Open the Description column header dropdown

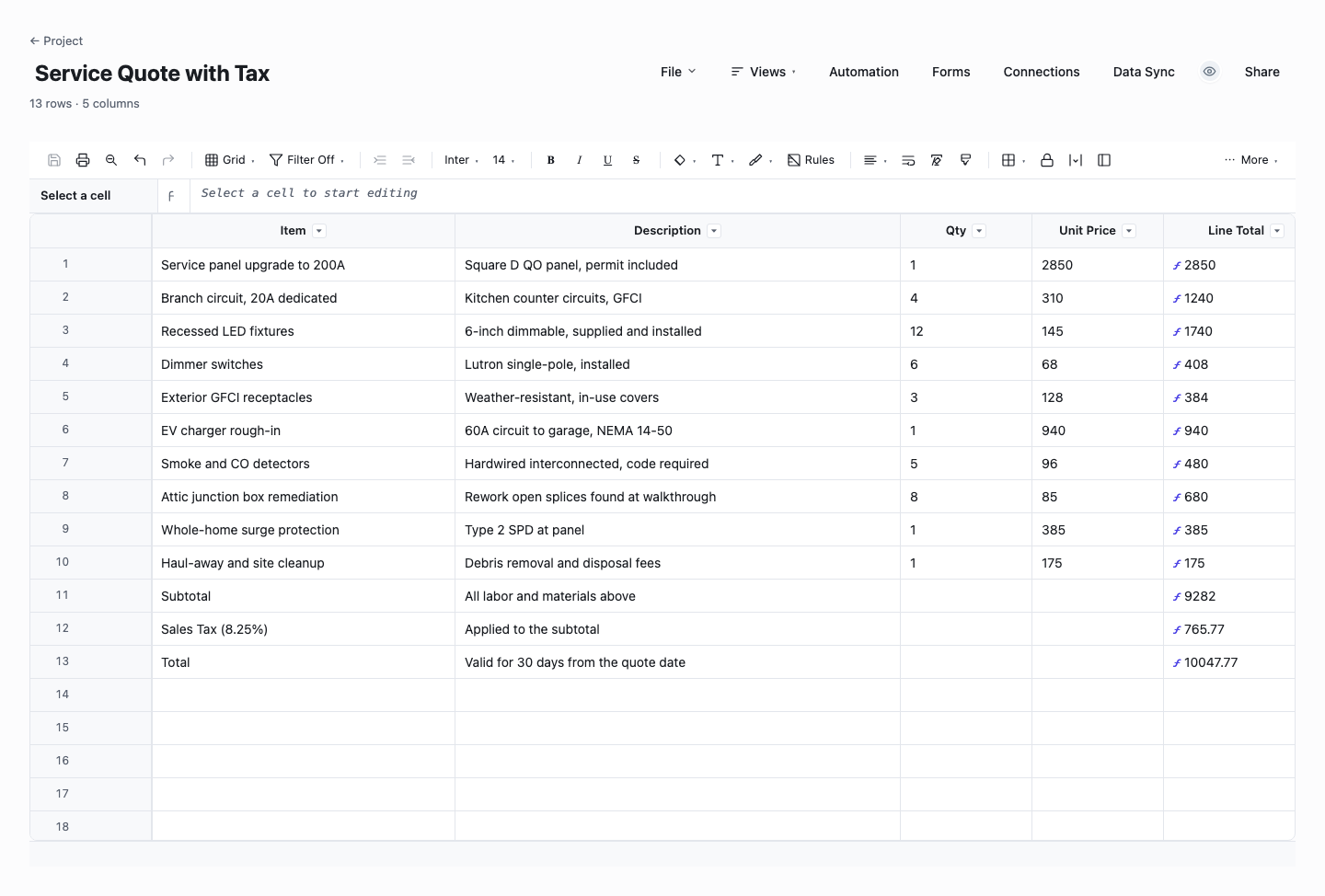[x=714, y=231]
